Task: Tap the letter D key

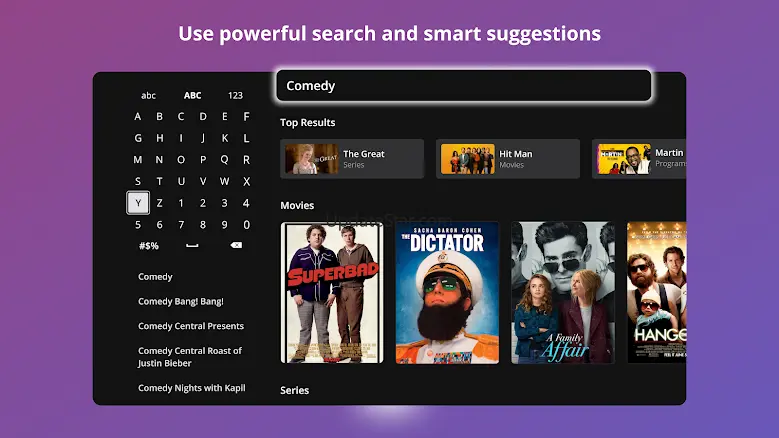Action: click(203, 117)
